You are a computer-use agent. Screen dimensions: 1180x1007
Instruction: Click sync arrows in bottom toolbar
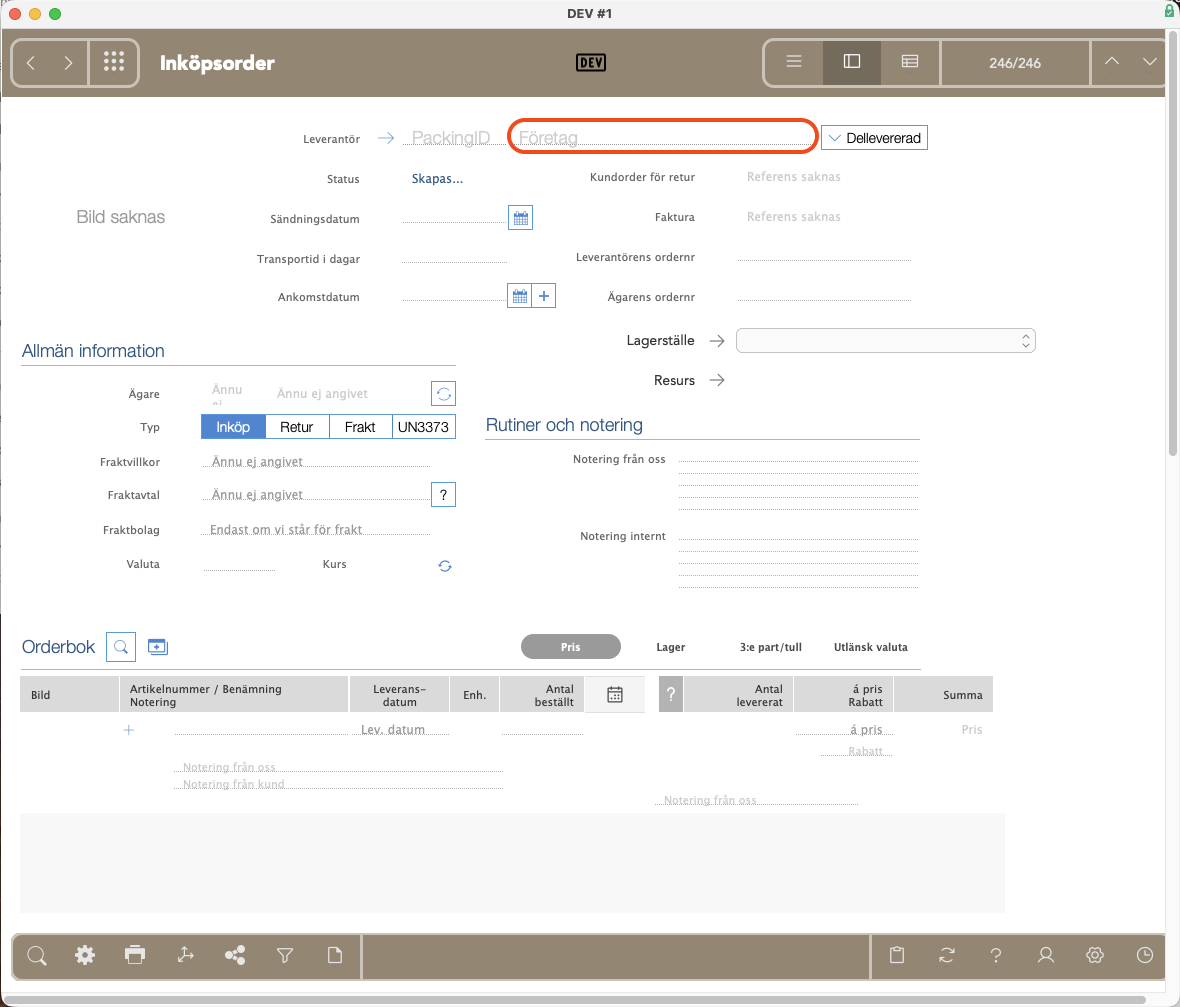(x=947, y=955)
